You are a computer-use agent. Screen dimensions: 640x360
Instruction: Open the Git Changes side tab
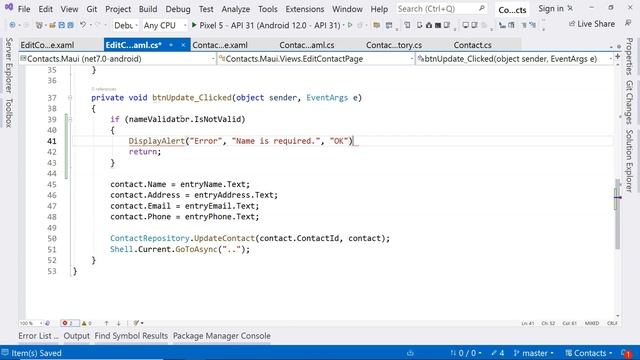(x=629, y=102)
